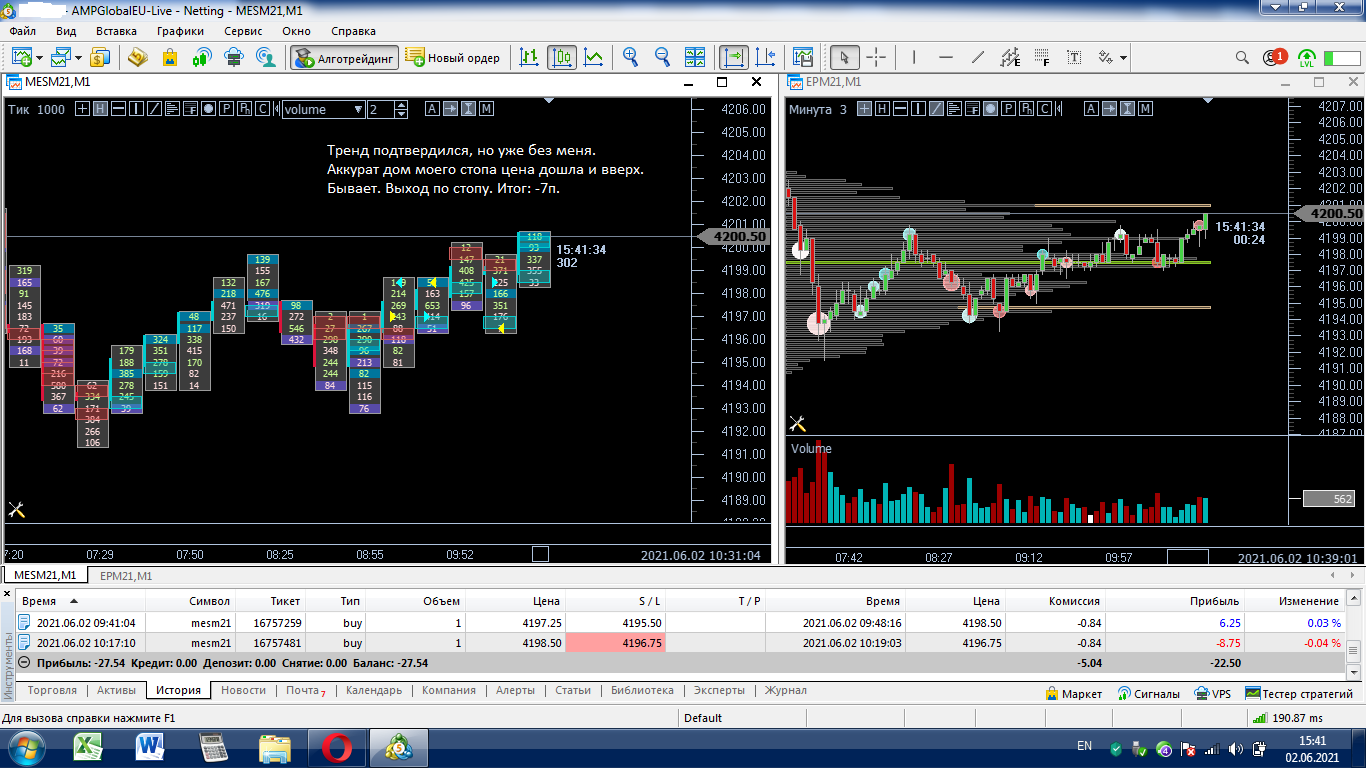Open the new chart toolbar icon
Screen dimensions: 1366x768
point(21,57)
